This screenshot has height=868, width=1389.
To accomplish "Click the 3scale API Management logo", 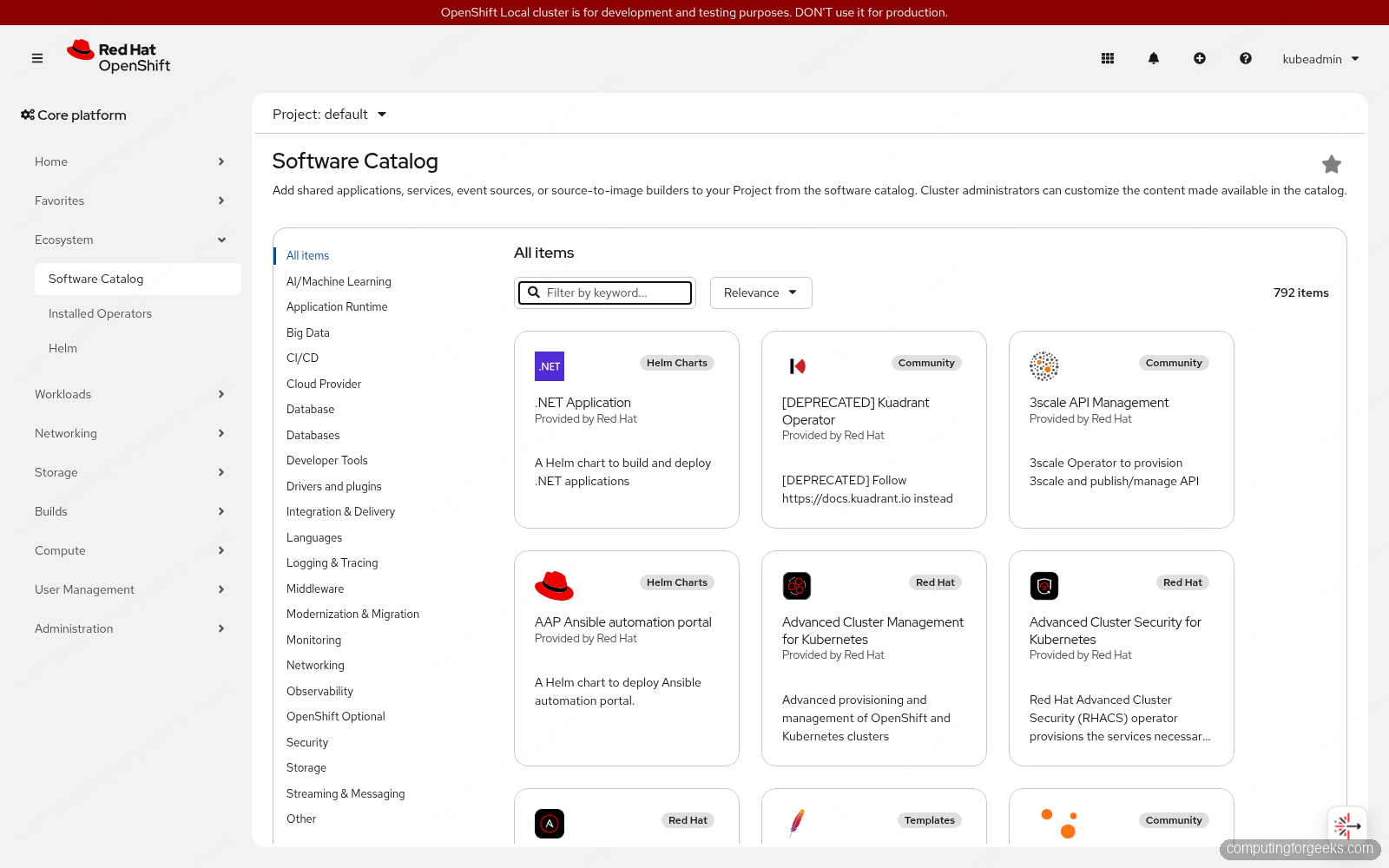I will tap(1044, 366).
